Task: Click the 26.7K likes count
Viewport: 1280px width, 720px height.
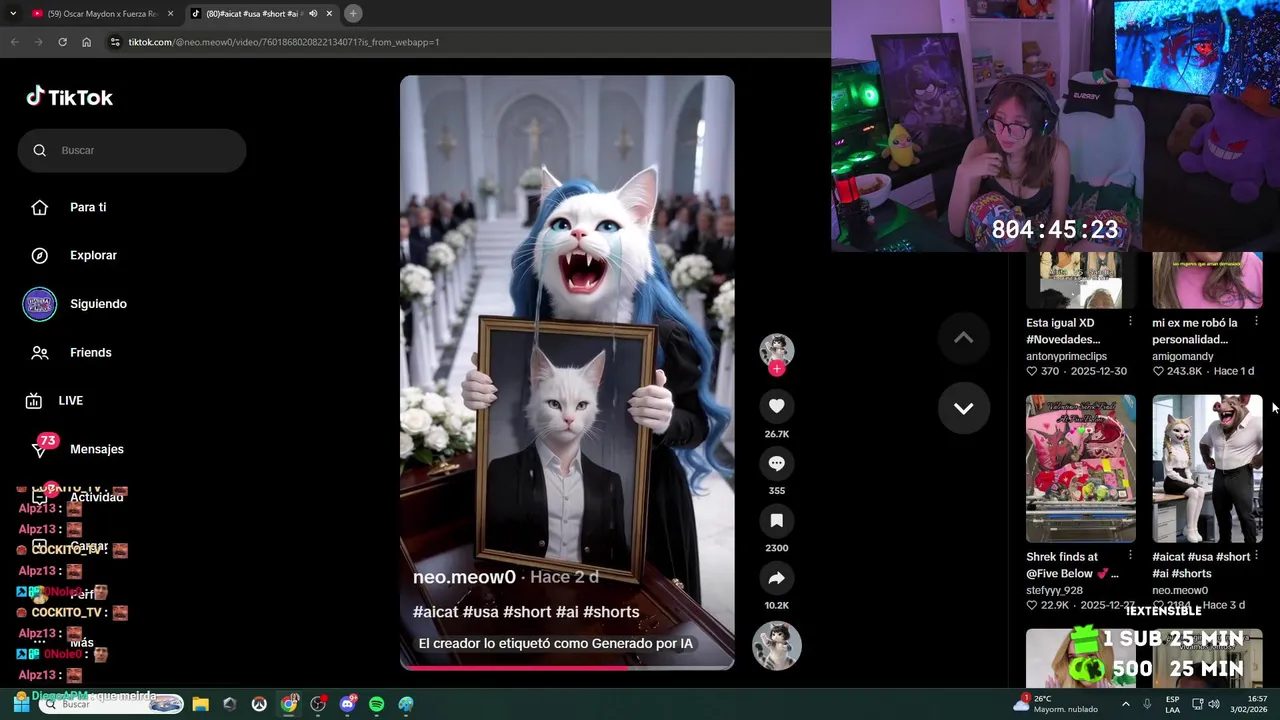Action: pos(776,434)
